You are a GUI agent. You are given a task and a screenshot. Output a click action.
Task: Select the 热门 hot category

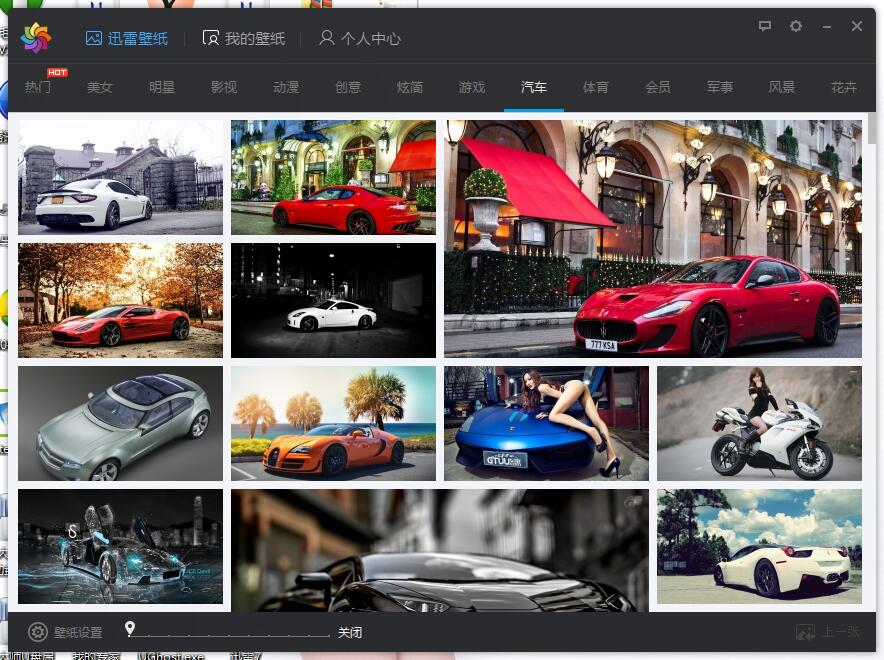[38, 87]
